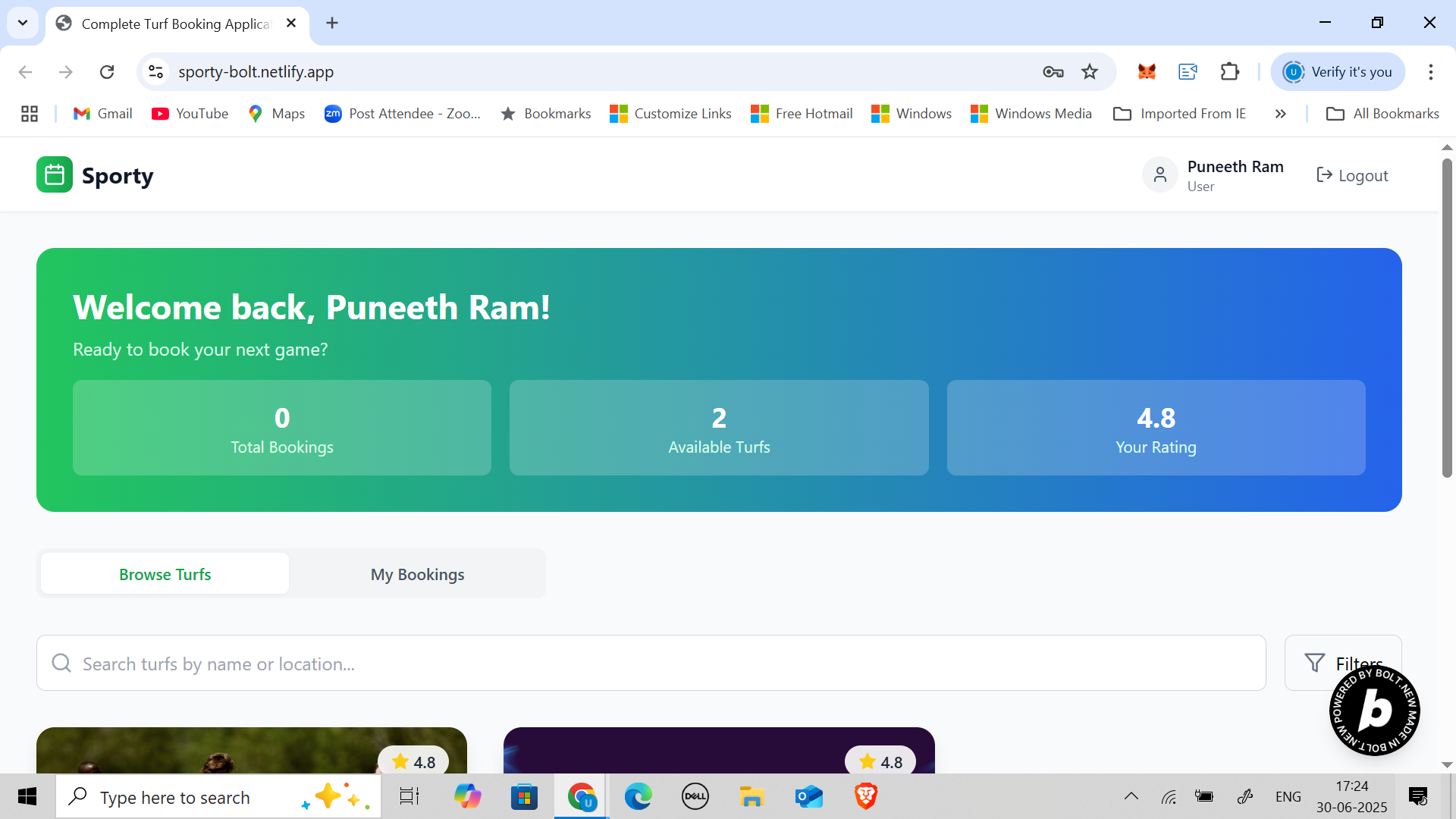This screenshot has width=1456, height=819.
Task: Reload the page using refresh icon
Action: pyautogui.click(x=107, y=72)
